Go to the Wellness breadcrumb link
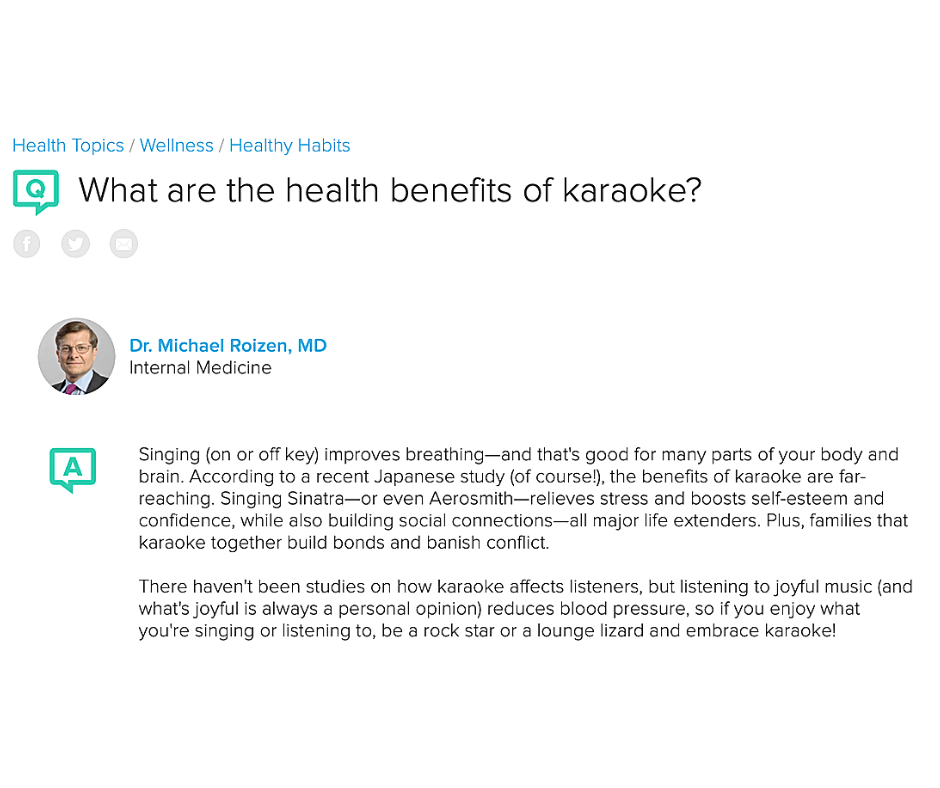 176,145
